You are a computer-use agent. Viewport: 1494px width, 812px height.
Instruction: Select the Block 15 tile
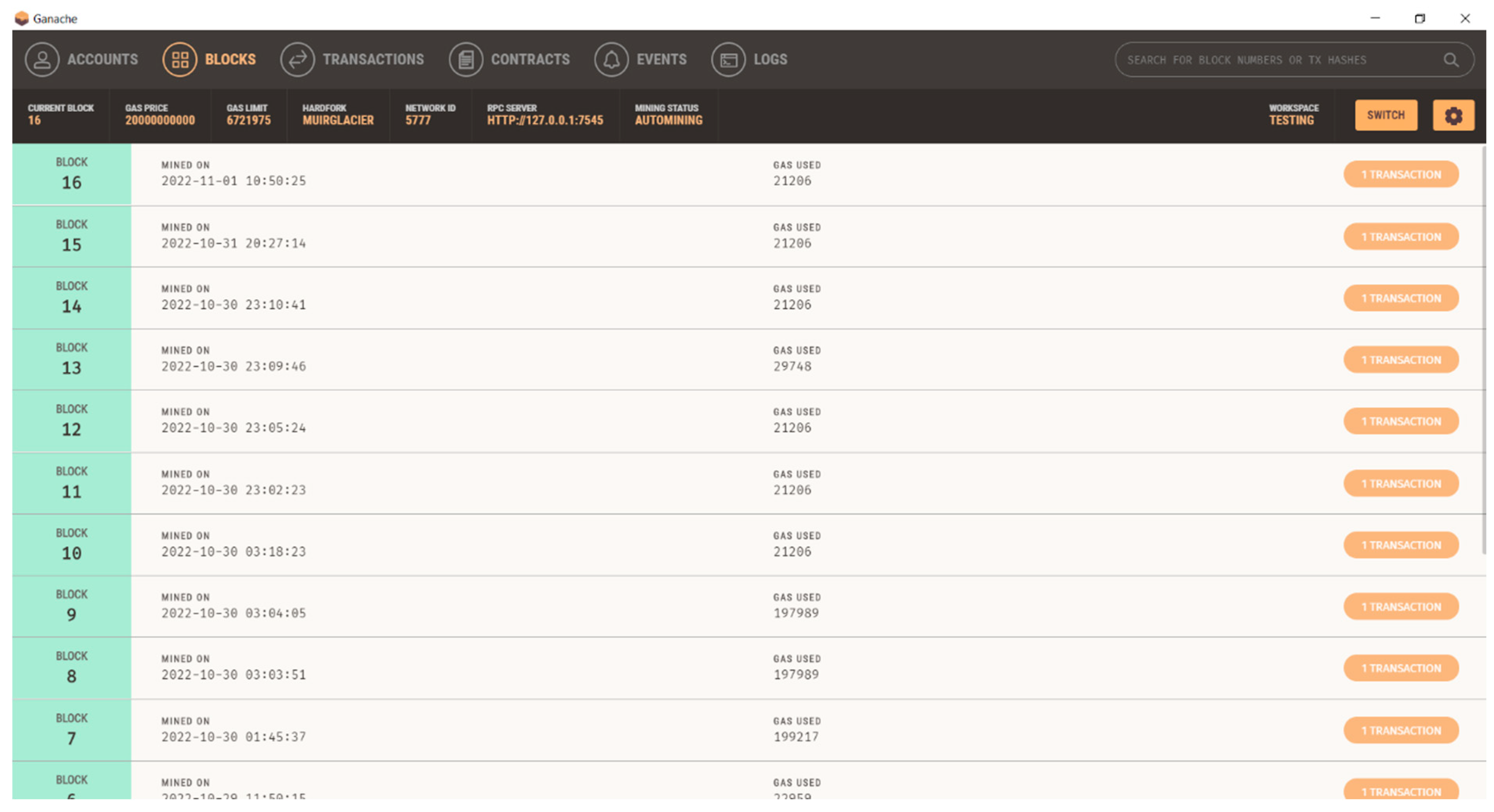tap(71, 237)
